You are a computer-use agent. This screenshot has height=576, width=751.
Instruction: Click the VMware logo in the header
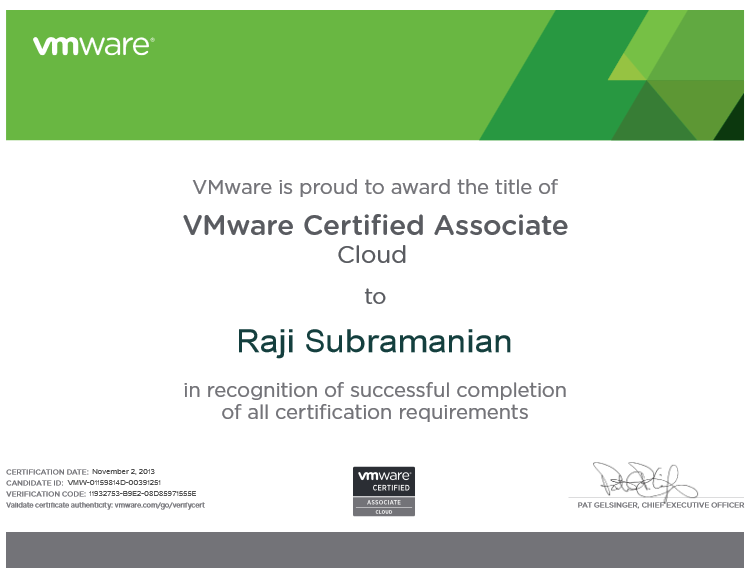[x=93, y=46]
